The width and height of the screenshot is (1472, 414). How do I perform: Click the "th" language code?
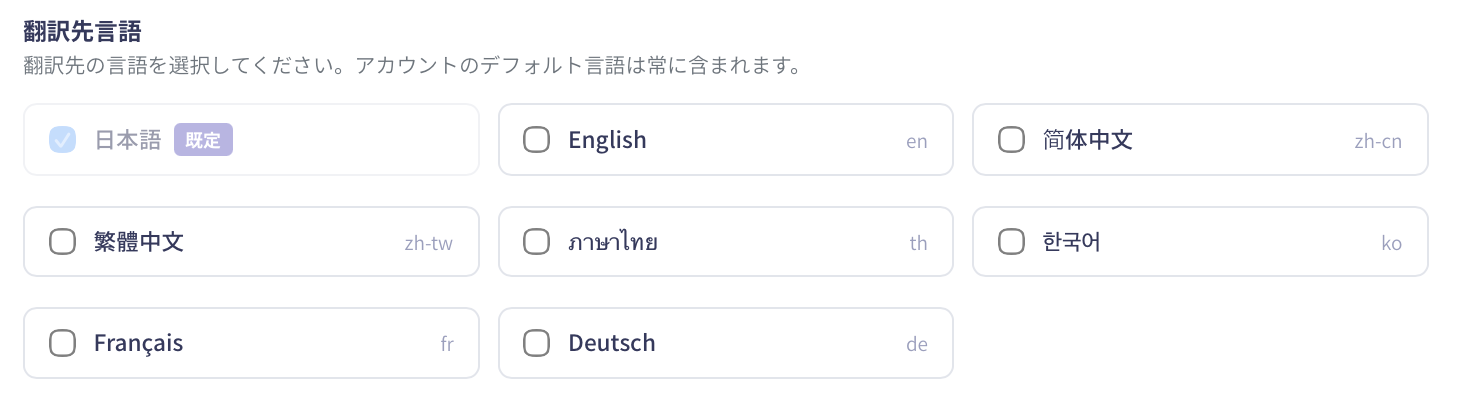point(918,243)
